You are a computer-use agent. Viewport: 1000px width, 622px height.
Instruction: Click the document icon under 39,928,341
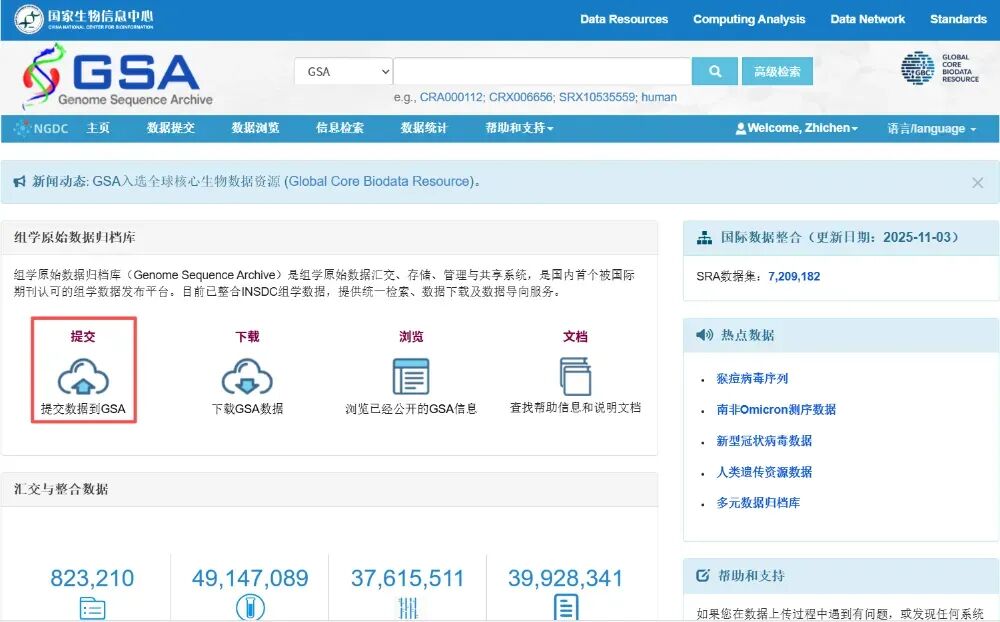point(566,607)
